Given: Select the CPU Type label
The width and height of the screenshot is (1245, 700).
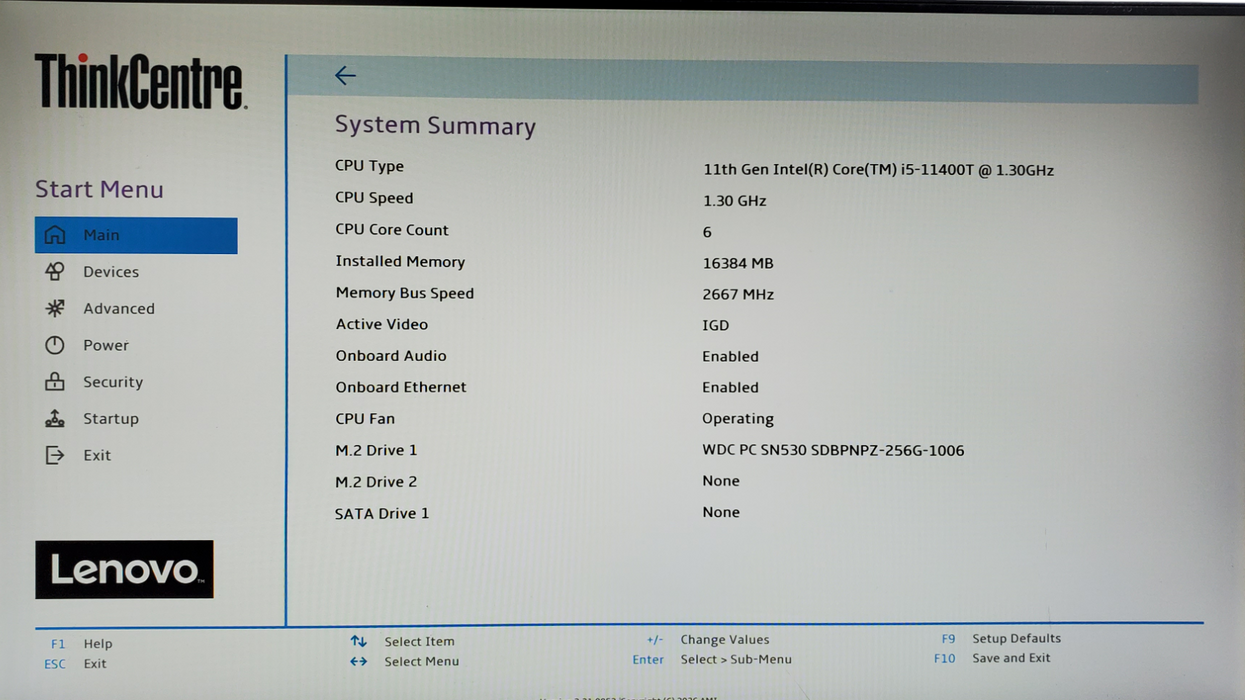Looking at the screenshot, I should pos(369,166).
